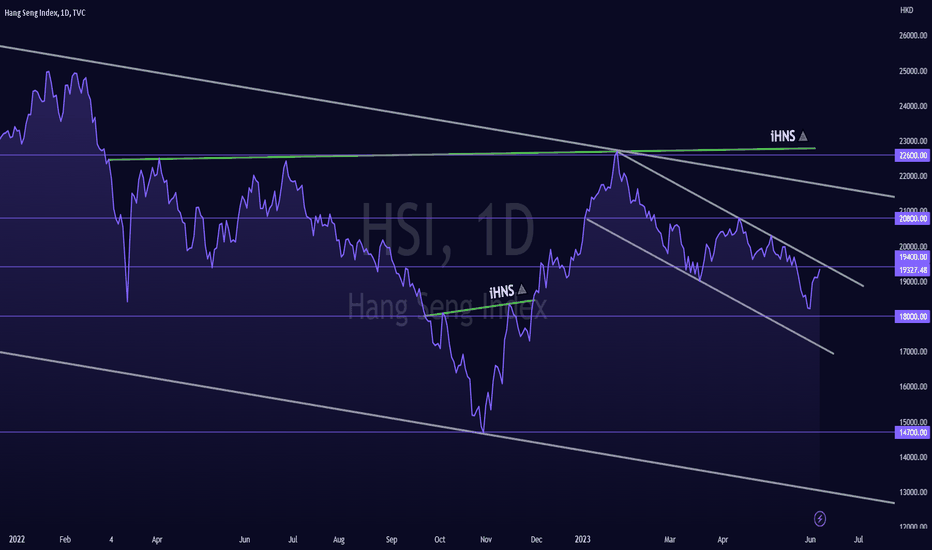The width and height of the screenshot is (932, 550).
Task: Click the 19400.00 price level tag
Action: pyautogui.click(x=912, y=257)
